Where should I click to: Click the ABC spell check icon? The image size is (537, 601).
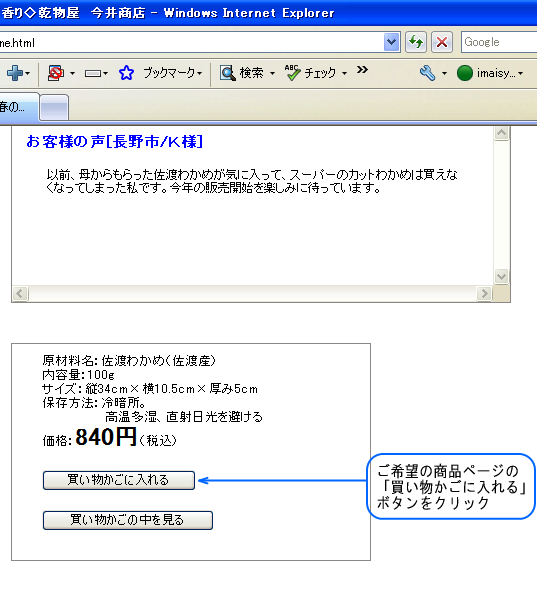click(x=292, y=73)
